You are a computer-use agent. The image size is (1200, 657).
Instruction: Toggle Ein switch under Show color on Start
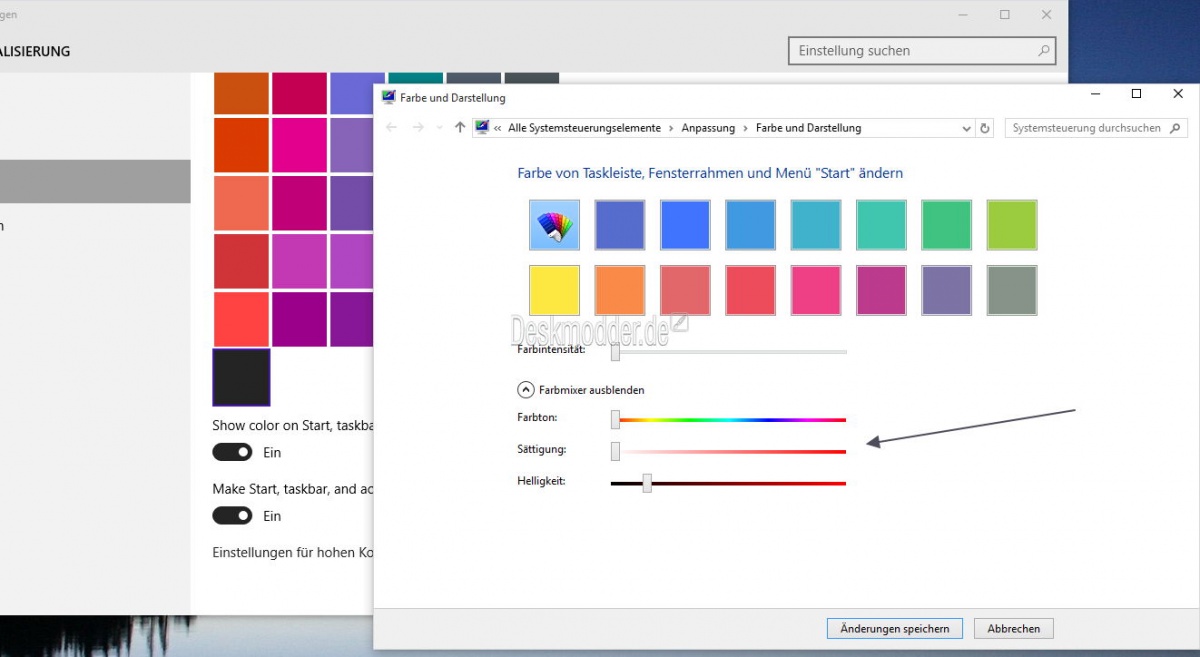coord(232,452)
